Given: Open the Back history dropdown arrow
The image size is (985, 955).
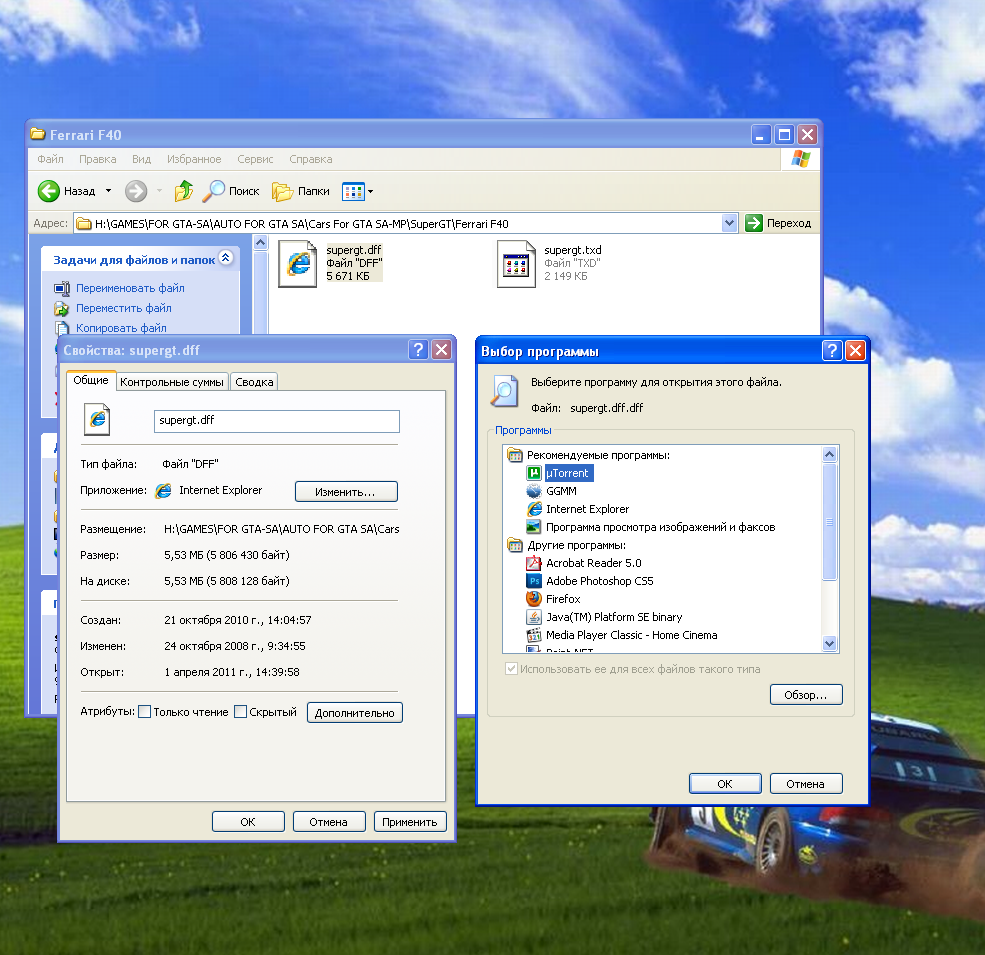Looking at the screenshot, I should (x=108, y=191).
